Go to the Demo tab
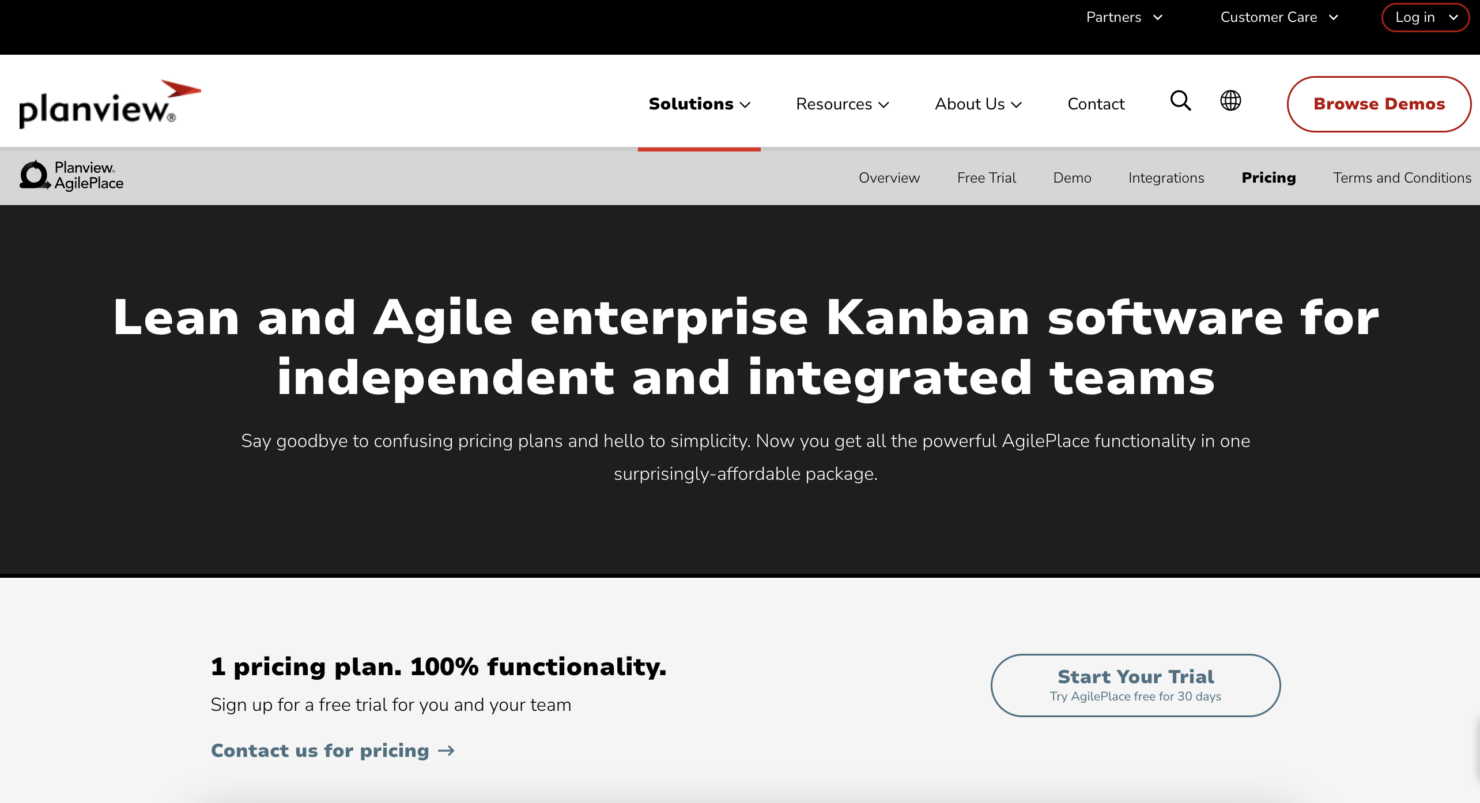Image resolution: width=1480 pixels, height=803 pixels. click(1072, 178)
